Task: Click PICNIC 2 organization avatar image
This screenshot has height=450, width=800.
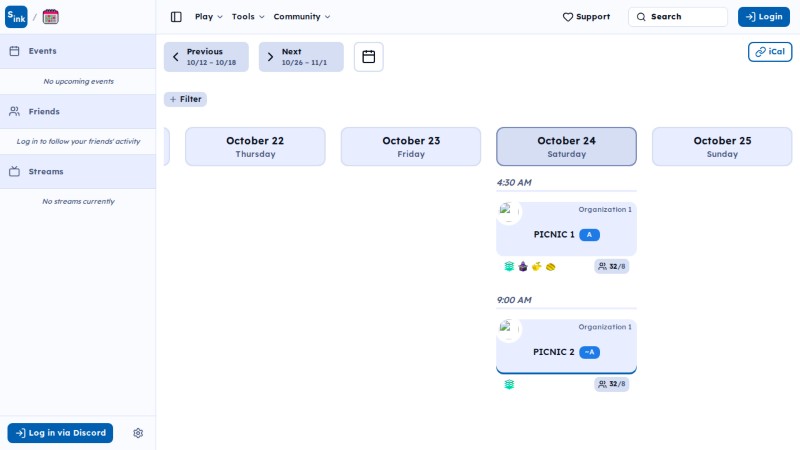Action: pyautogui.click(x=508, y=330)
